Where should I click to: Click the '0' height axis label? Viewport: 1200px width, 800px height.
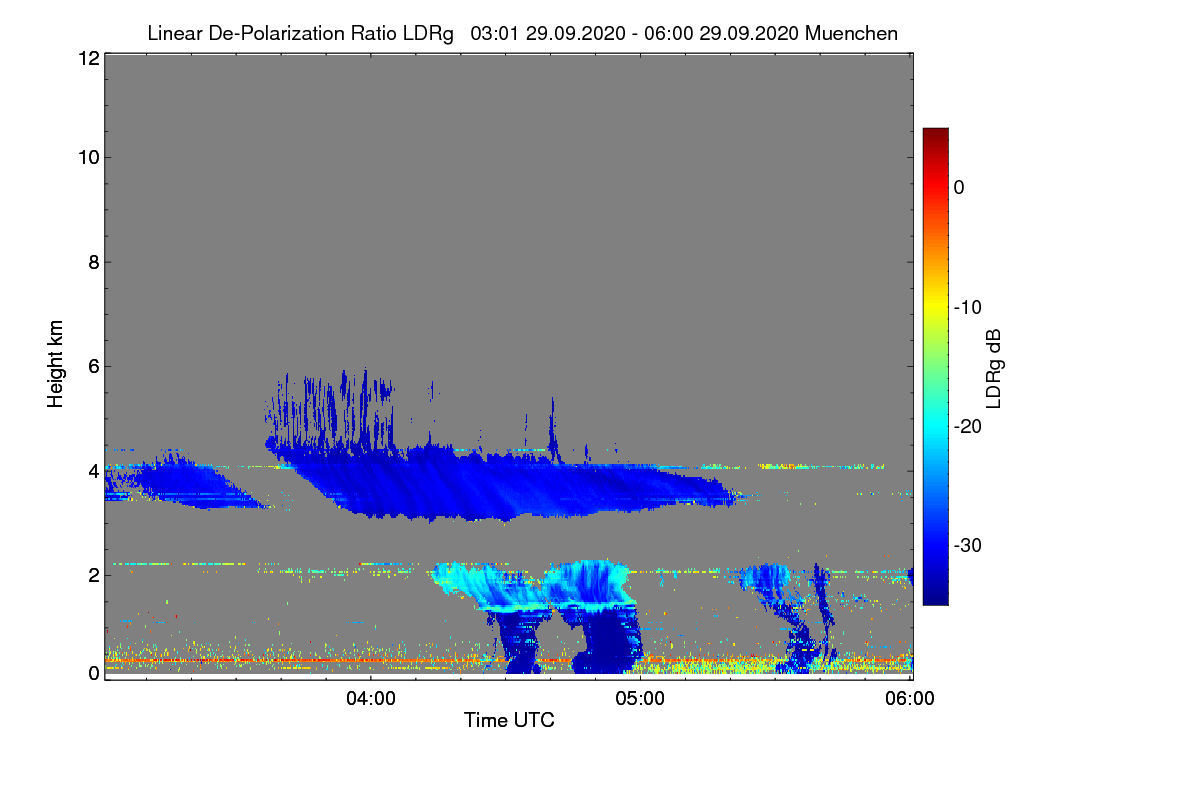click(92, 673)
